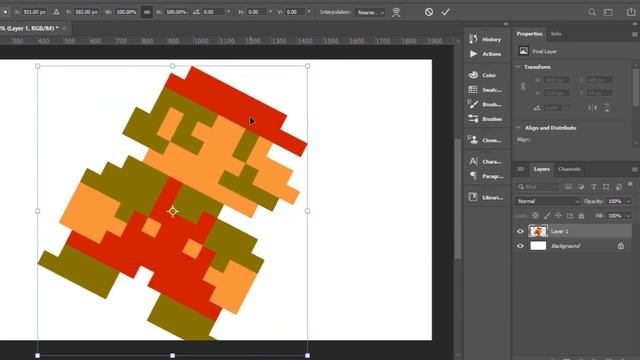Screen dimensions: 640x360
Task: Open the Paragraph panel
Action: pos(485,176)
